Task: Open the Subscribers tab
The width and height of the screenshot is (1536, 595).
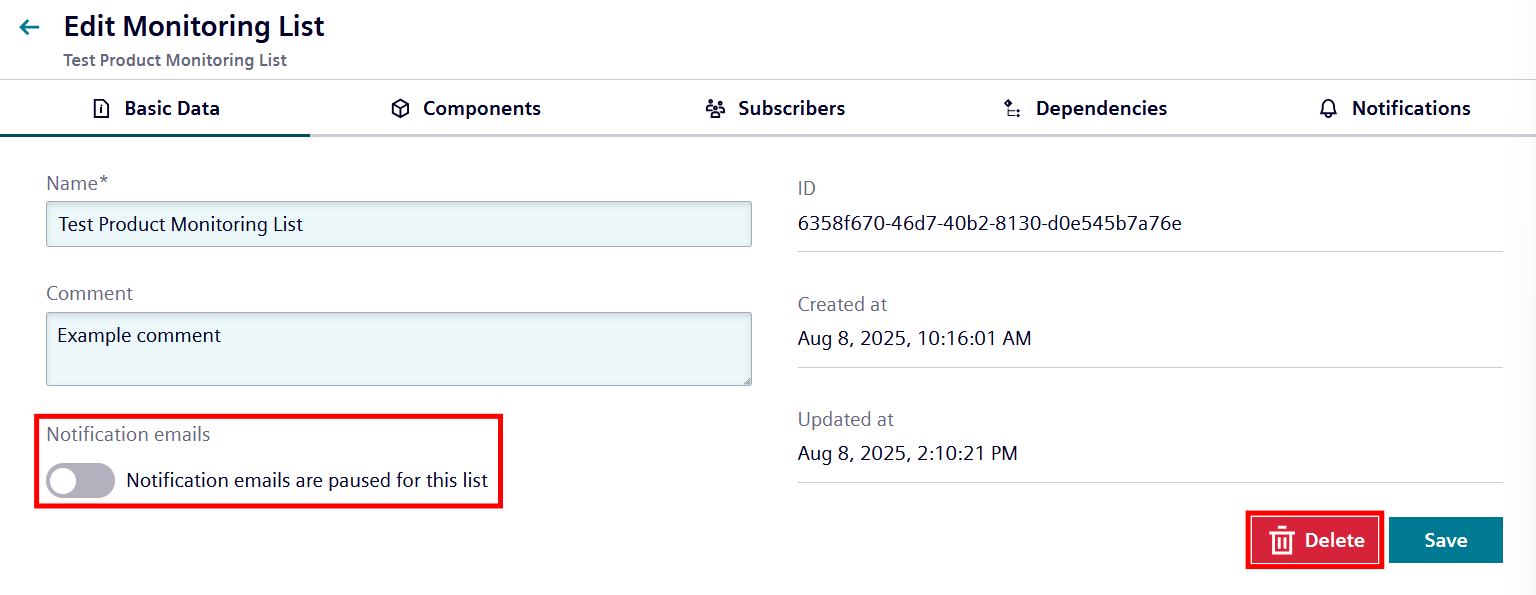Action: 775,107
